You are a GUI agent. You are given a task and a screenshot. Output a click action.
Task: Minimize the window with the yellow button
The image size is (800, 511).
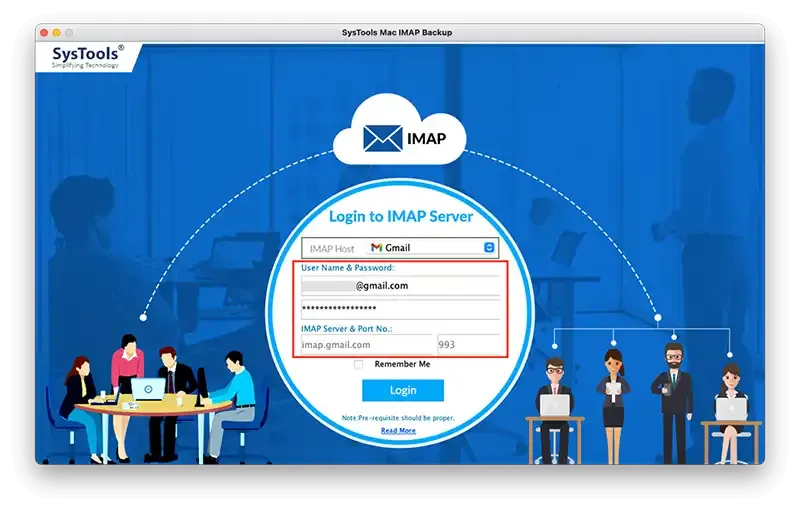tap(57, 33)
